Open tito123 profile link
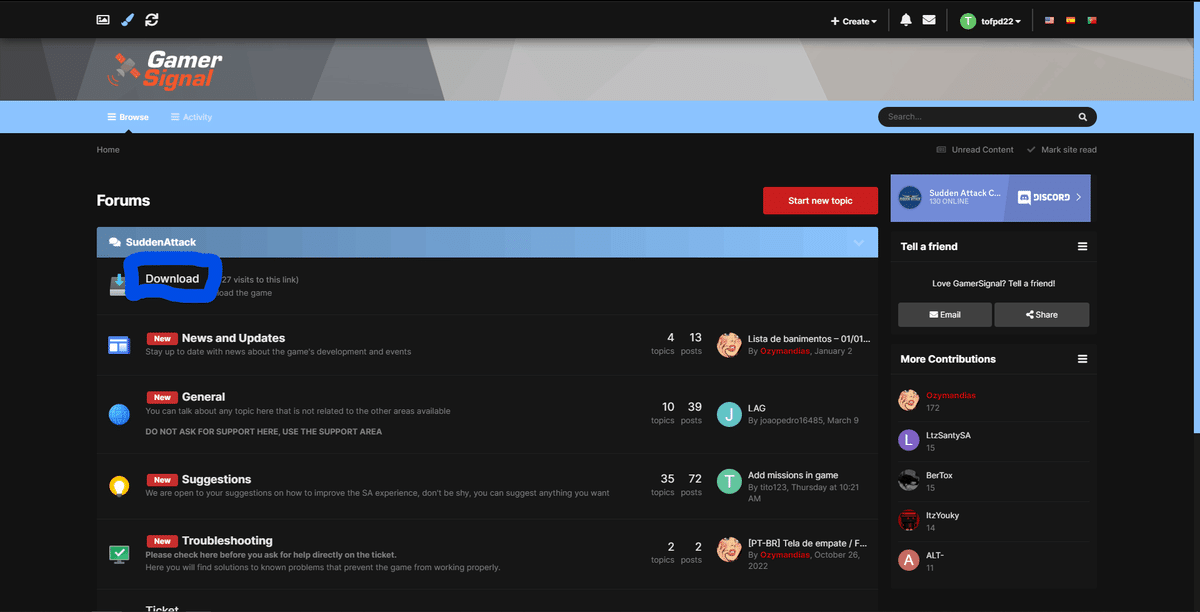 [x=775, y=487]
